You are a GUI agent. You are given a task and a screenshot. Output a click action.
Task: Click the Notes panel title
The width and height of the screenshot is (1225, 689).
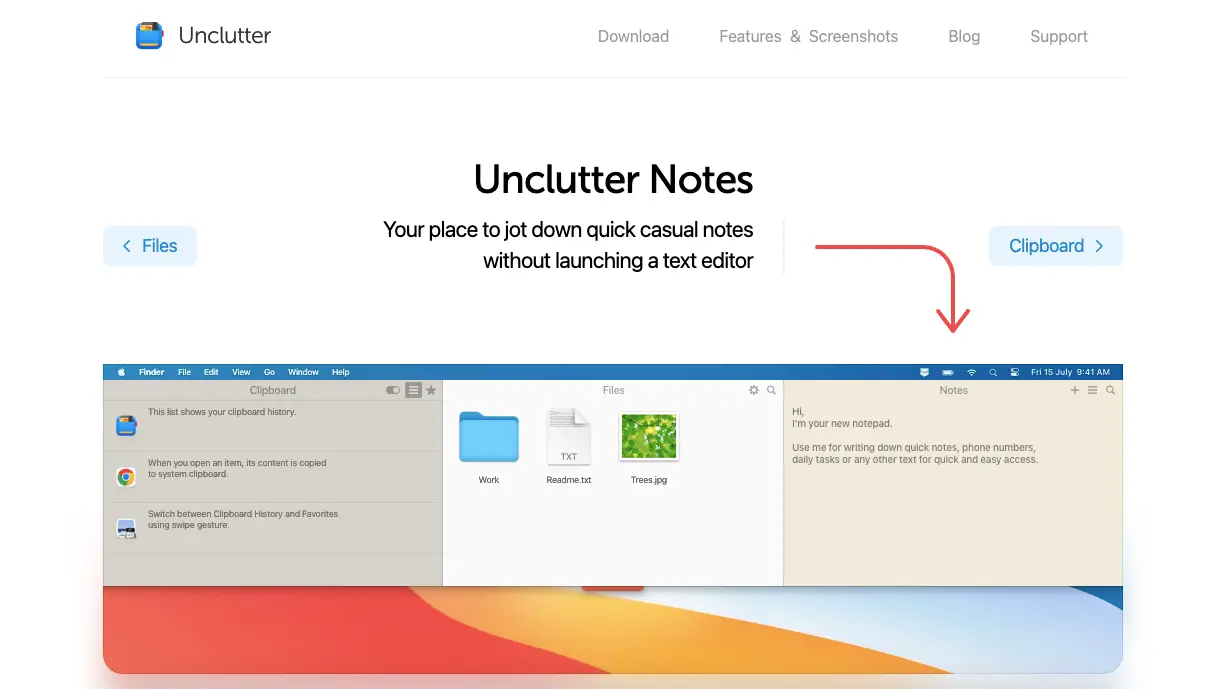[954, 390]
